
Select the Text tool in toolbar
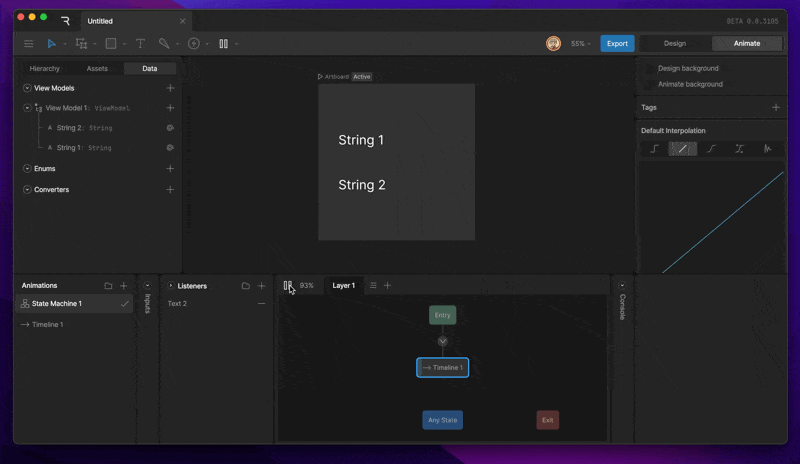140,44
